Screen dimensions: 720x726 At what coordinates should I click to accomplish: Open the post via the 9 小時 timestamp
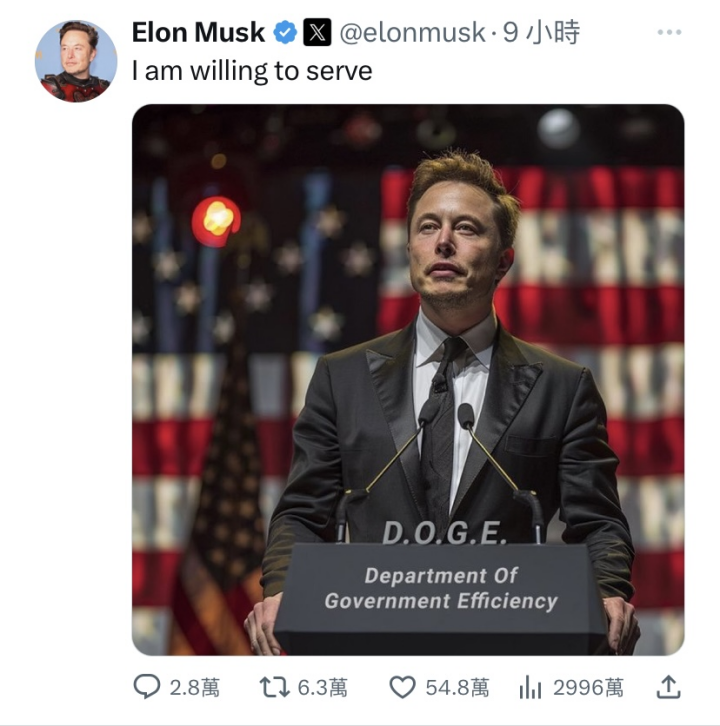(541, 32)
